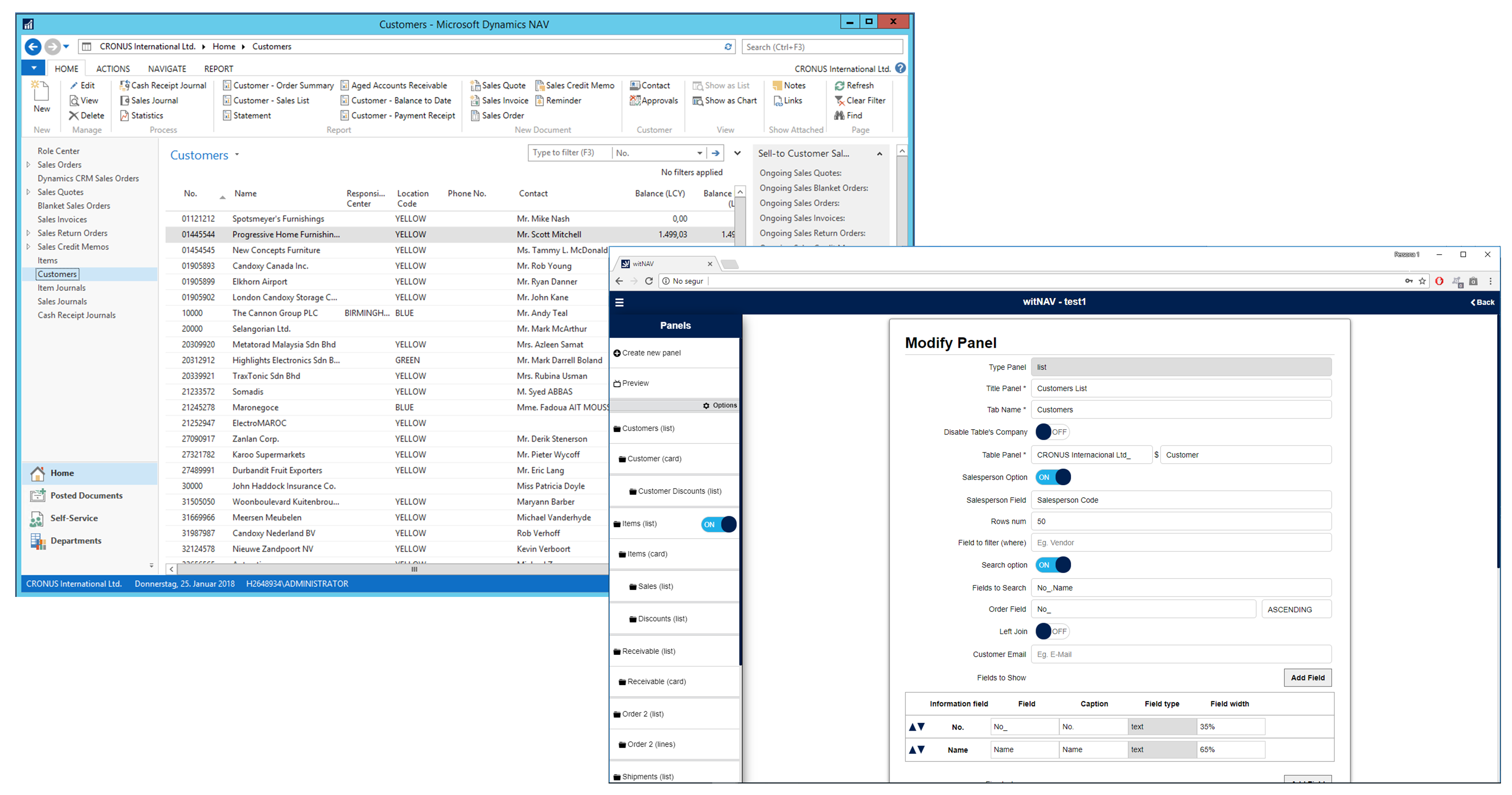Open the No. filter field dropdown
Viewport: 1512px width, 795px height.
700,153
